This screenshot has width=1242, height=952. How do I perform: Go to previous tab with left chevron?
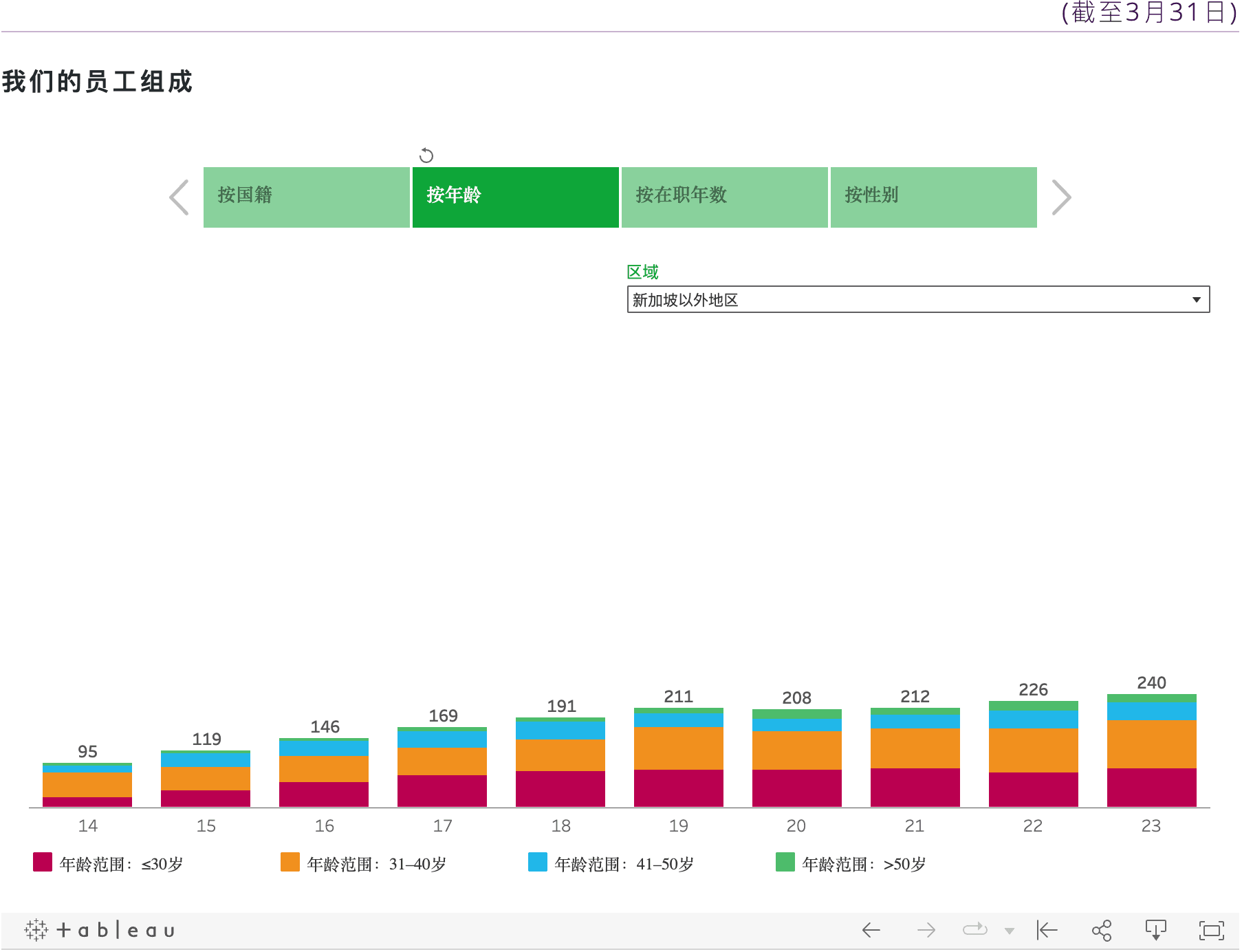tap(179, 197)
